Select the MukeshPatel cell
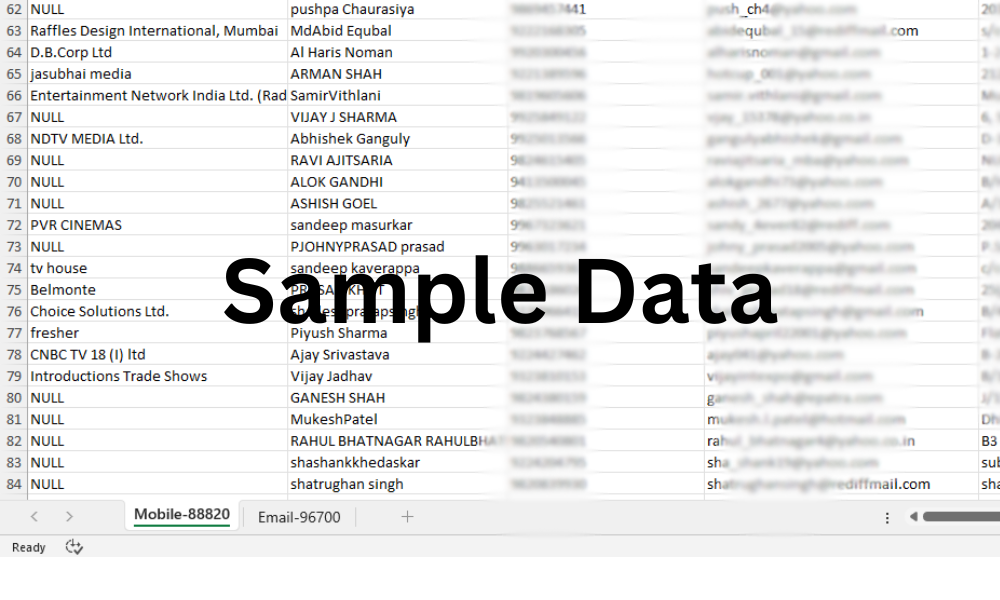The width and height of the screenshot is (1000, 600). pos(398,420)
